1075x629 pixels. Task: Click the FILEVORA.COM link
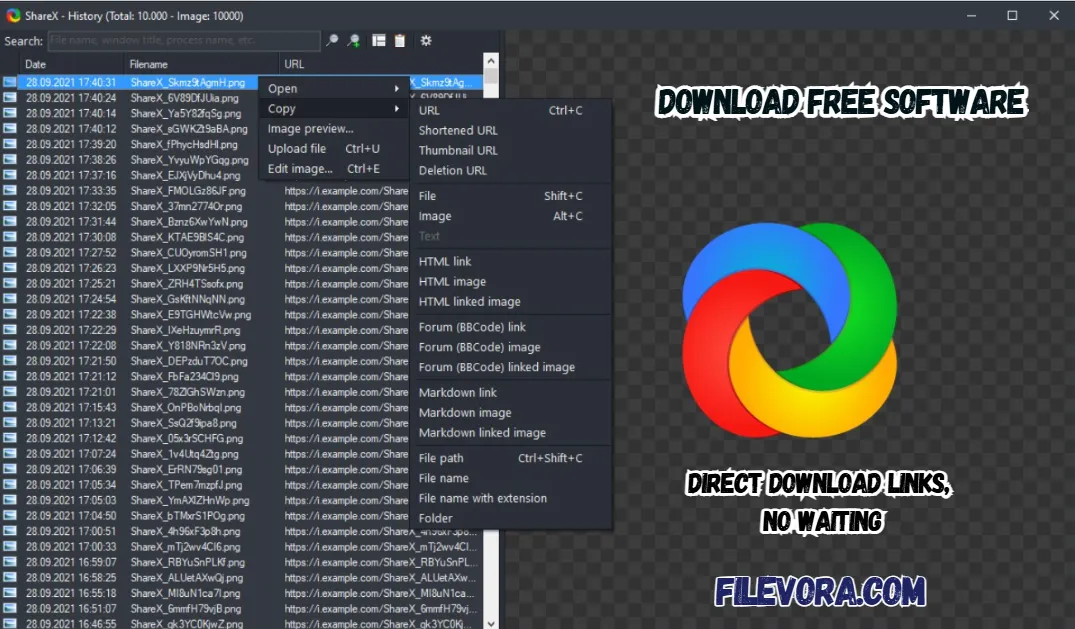tap(821, 592)
